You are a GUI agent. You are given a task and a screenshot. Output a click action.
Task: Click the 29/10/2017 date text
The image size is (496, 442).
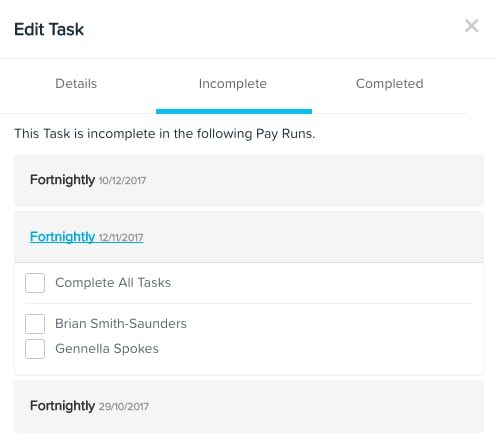(x=124, y=406)
